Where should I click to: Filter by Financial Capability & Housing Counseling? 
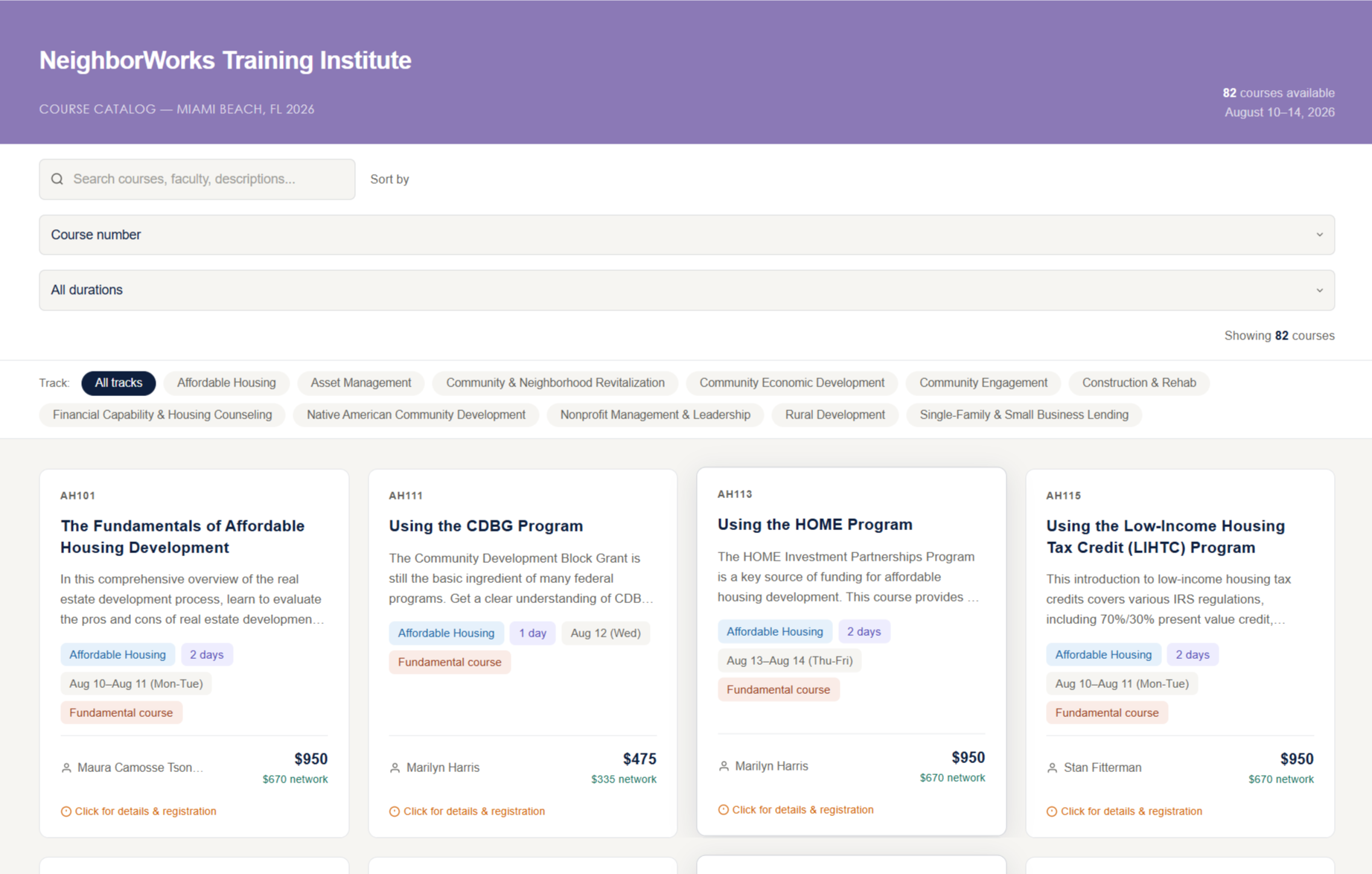tap(162, 415)
